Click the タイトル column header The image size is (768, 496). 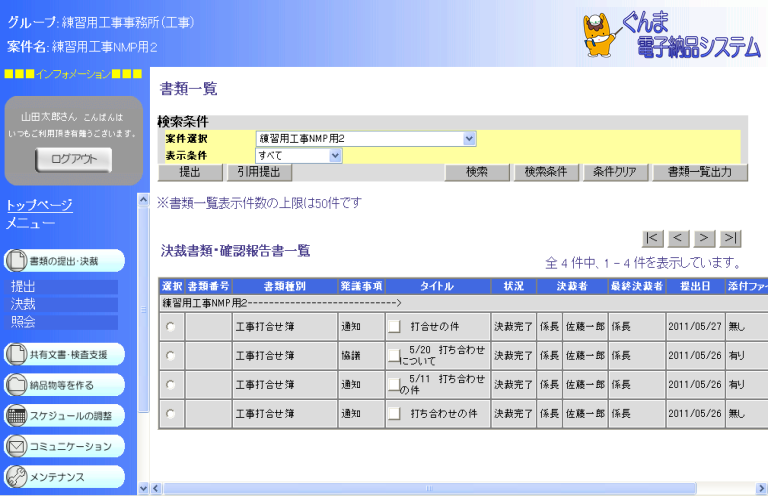pyautogui.click(x=438, y=286)
